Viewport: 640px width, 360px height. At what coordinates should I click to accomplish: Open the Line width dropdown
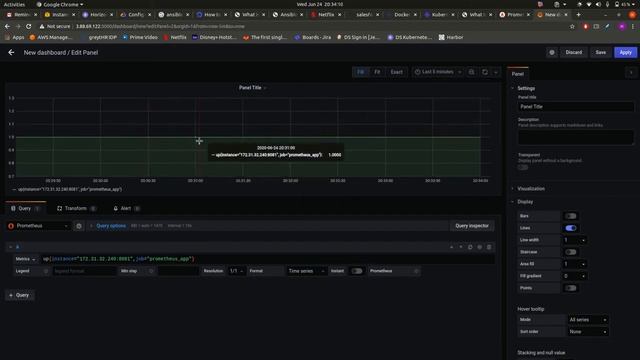575,240
